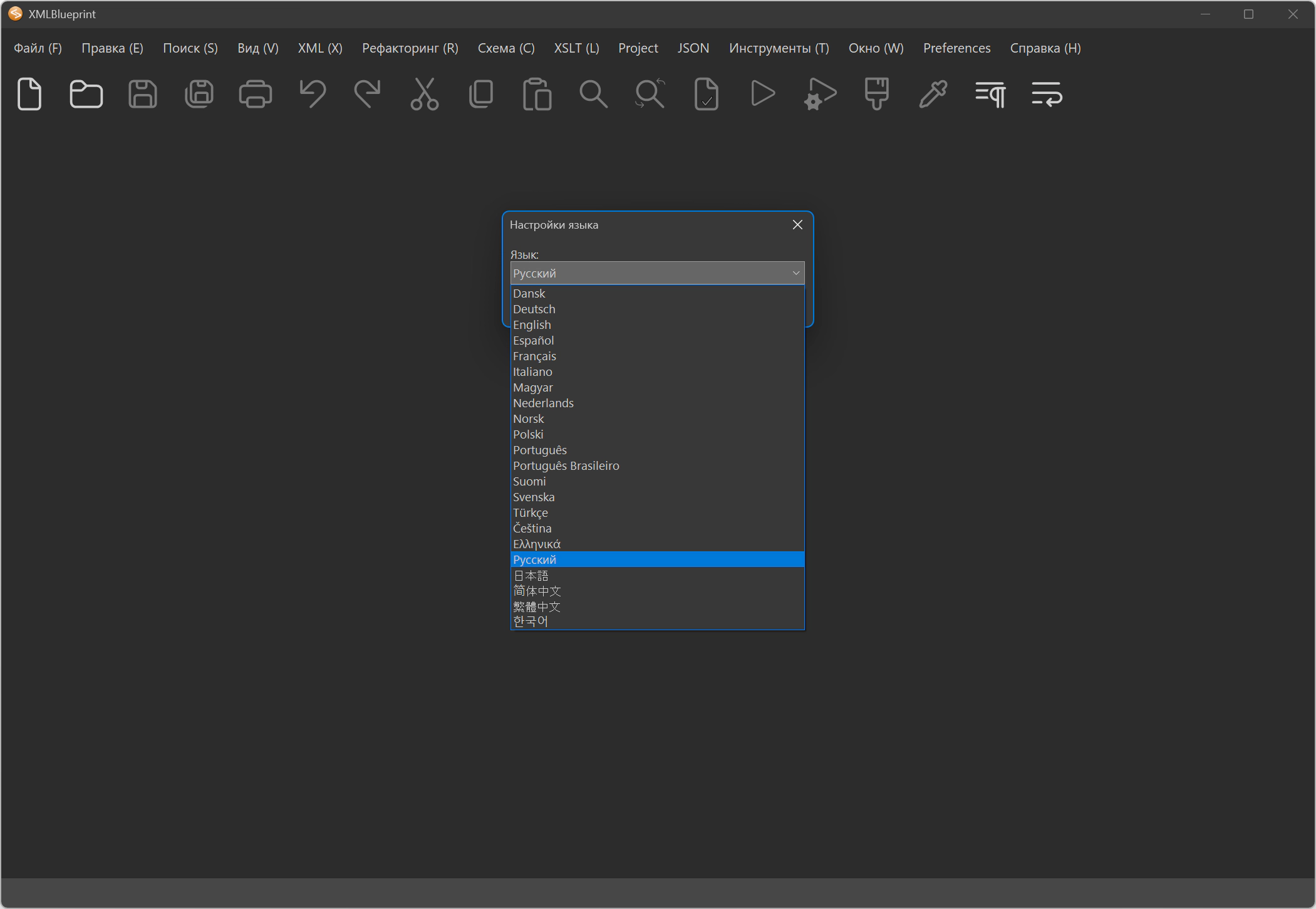Click the Format brush icon
The height and width of the screenshot is (909, 1316).
click(x=876, y=94)
